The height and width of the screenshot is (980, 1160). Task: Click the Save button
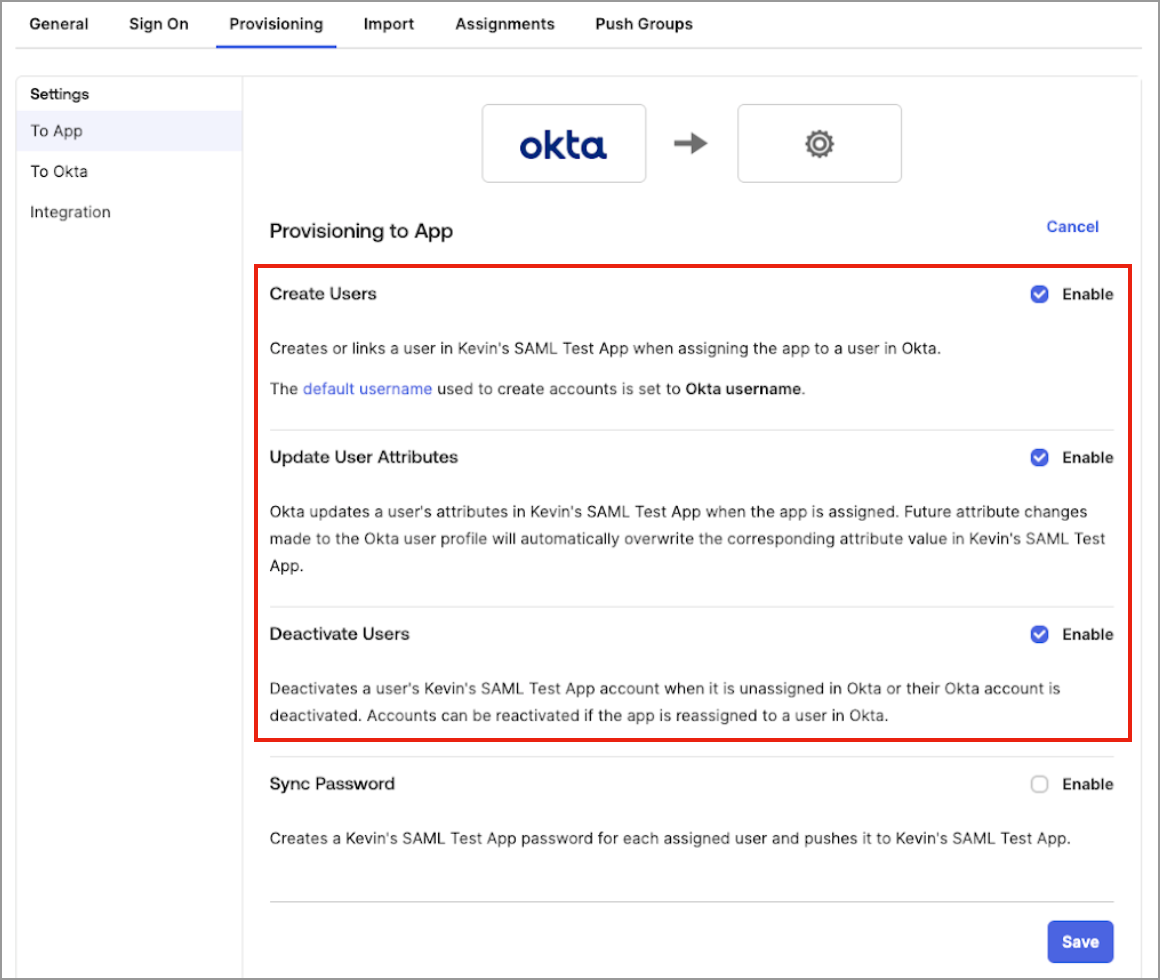(1080, 942)
